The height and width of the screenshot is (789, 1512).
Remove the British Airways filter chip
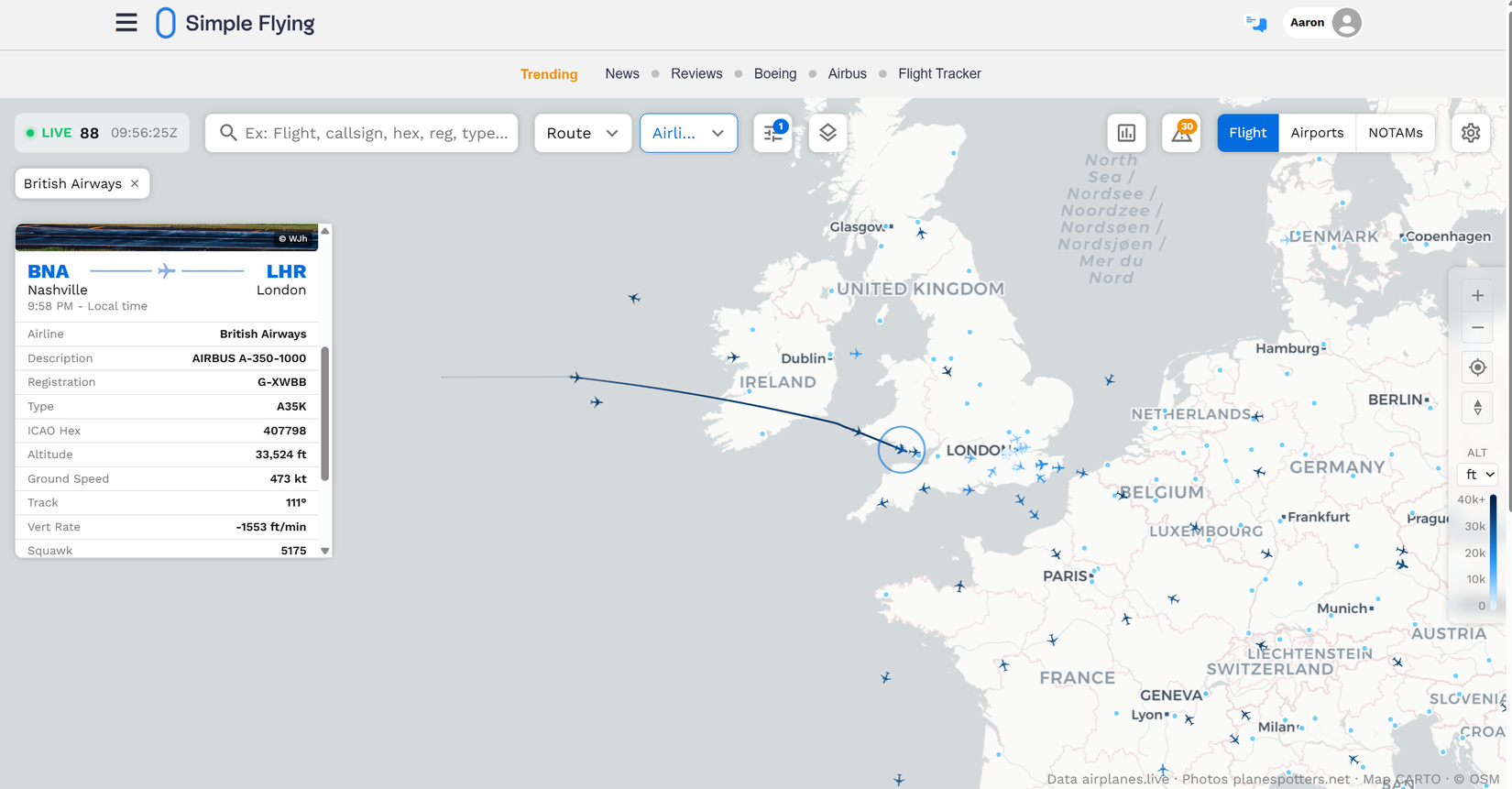coord(135,183)
